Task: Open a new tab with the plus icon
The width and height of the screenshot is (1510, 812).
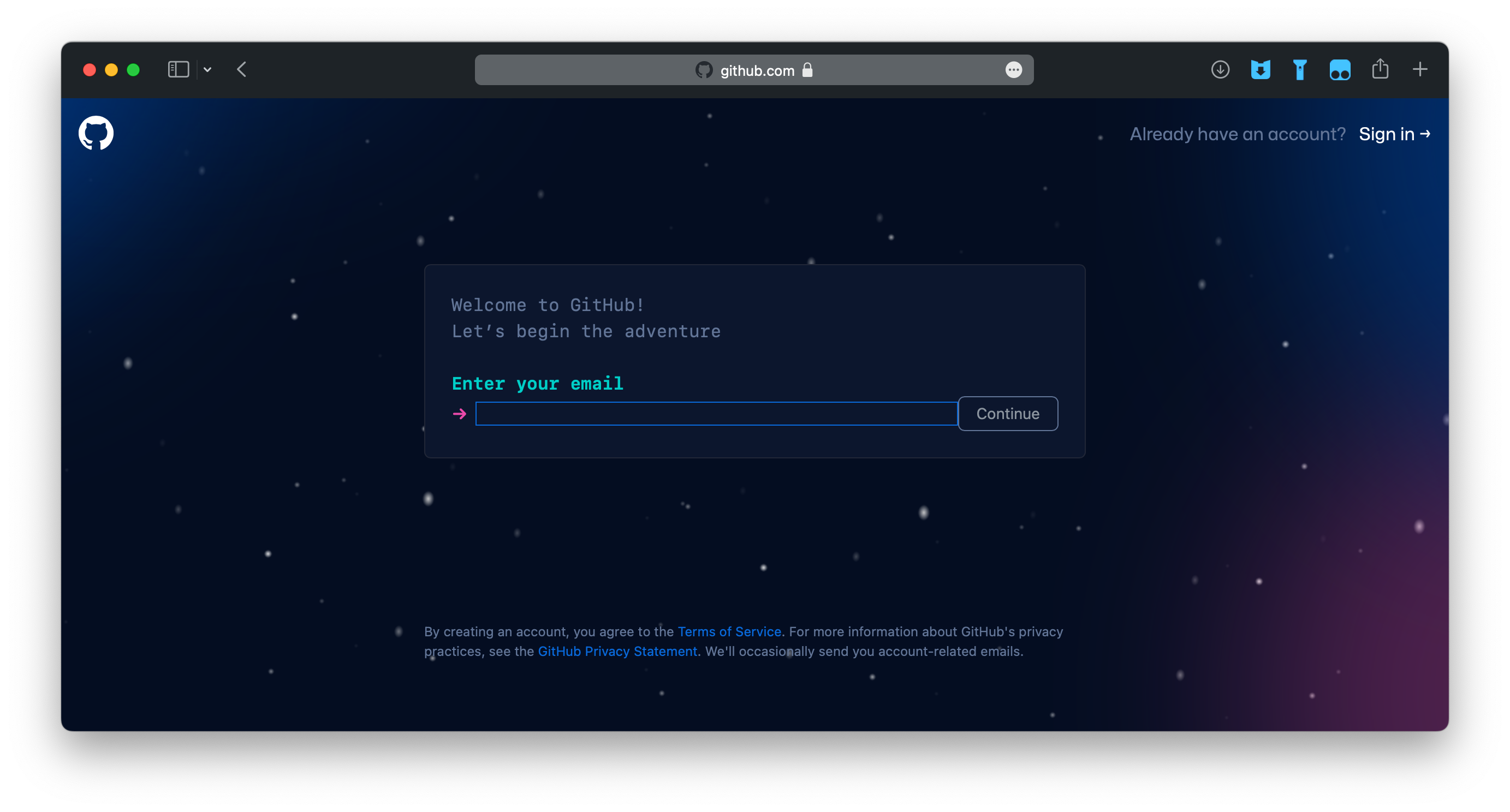Action: pyautogui.click(x=1420, y=70)
